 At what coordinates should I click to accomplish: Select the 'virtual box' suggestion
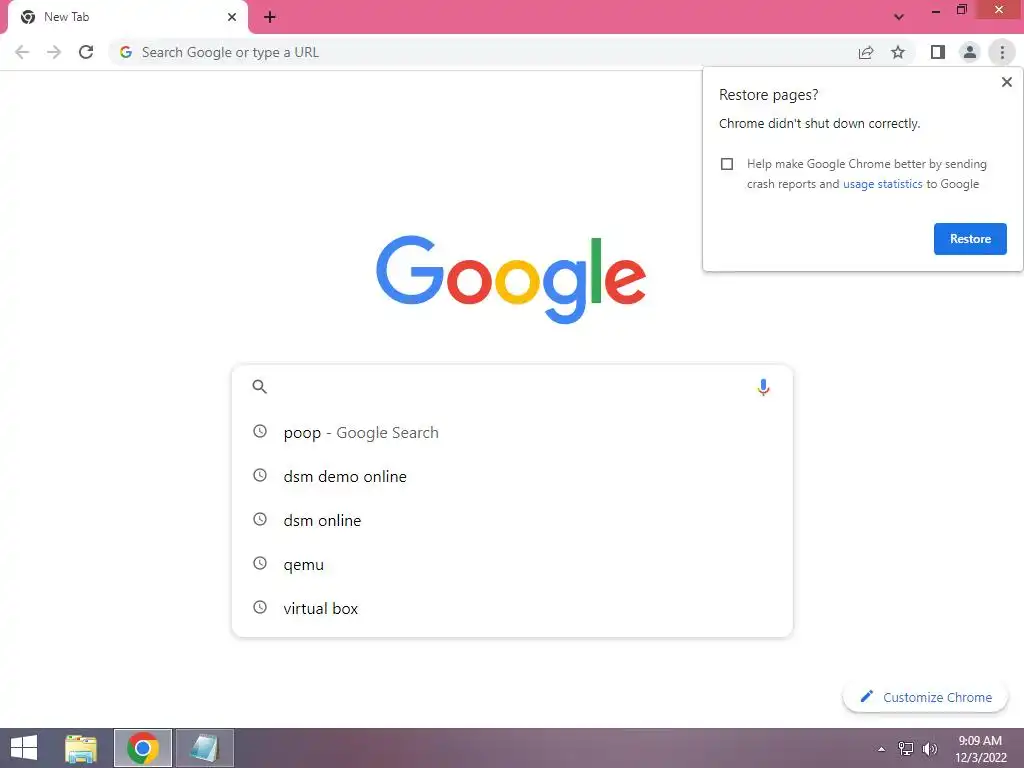pos(512,608)
